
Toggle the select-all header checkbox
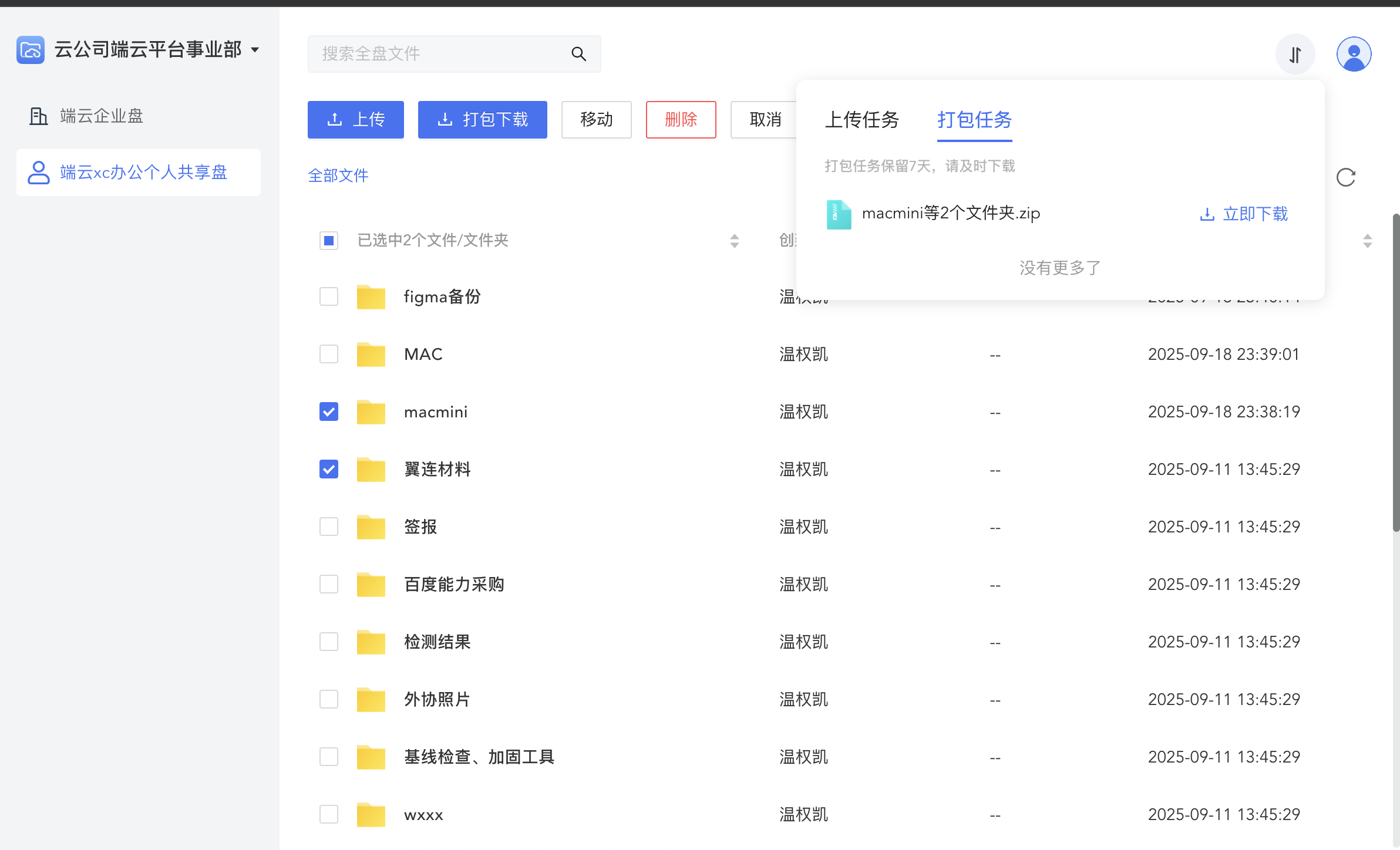coord(329,241)
